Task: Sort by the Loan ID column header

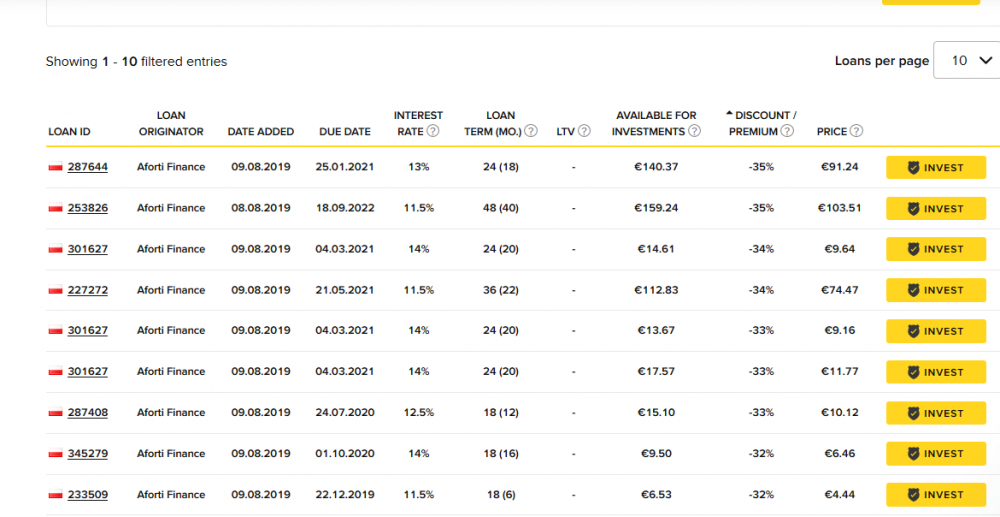Action: tap(69, 131)
